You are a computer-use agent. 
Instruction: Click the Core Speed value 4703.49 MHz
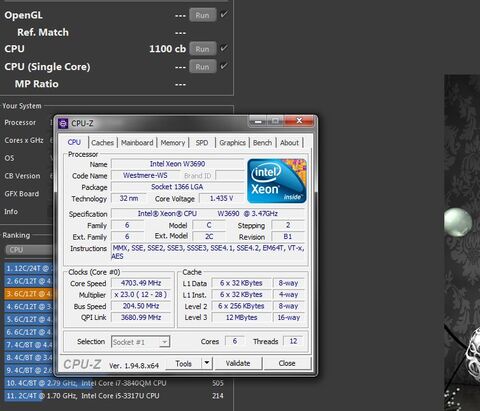[141, 283]
